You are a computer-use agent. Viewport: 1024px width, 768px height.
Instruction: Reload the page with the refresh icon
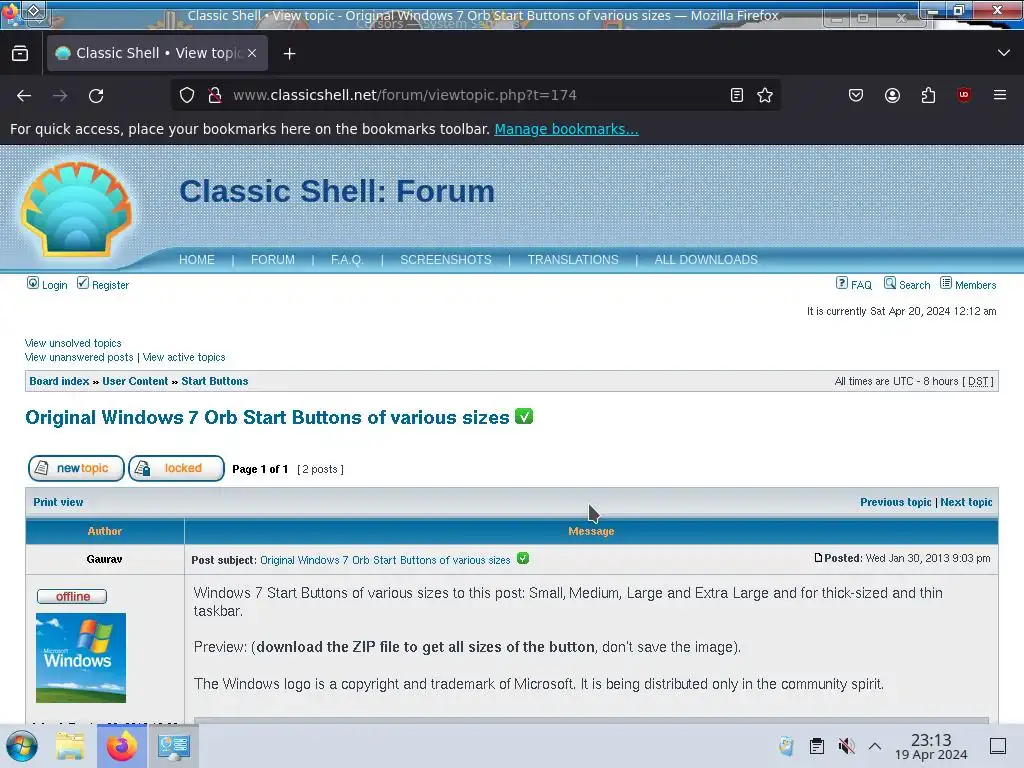[96, 95]
